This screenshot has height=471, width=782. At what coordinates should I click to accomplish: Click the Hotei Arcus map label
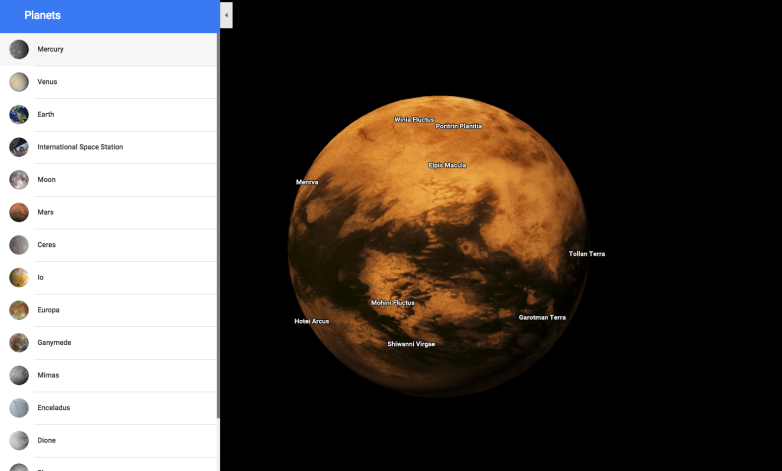(311, 321)
